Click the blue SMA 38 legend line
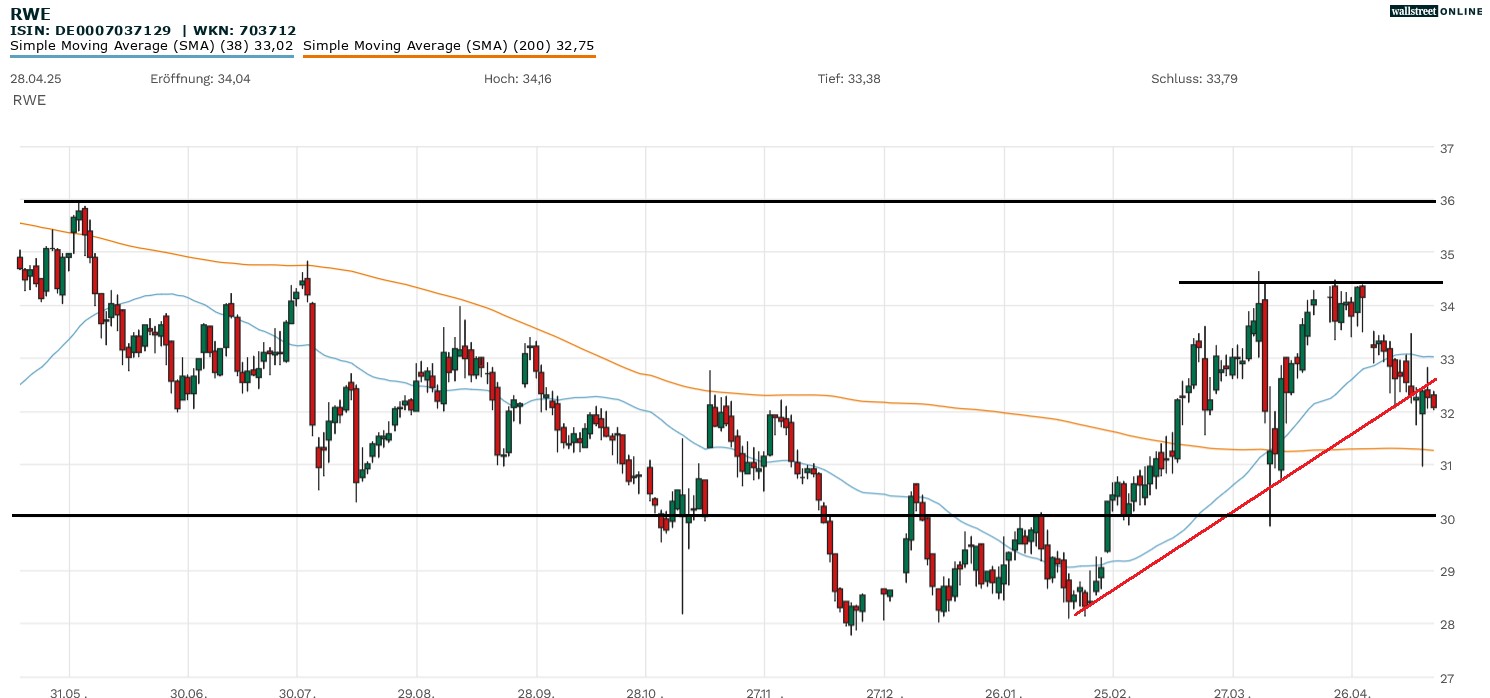 pyautogui.click(x=151, y=56)
